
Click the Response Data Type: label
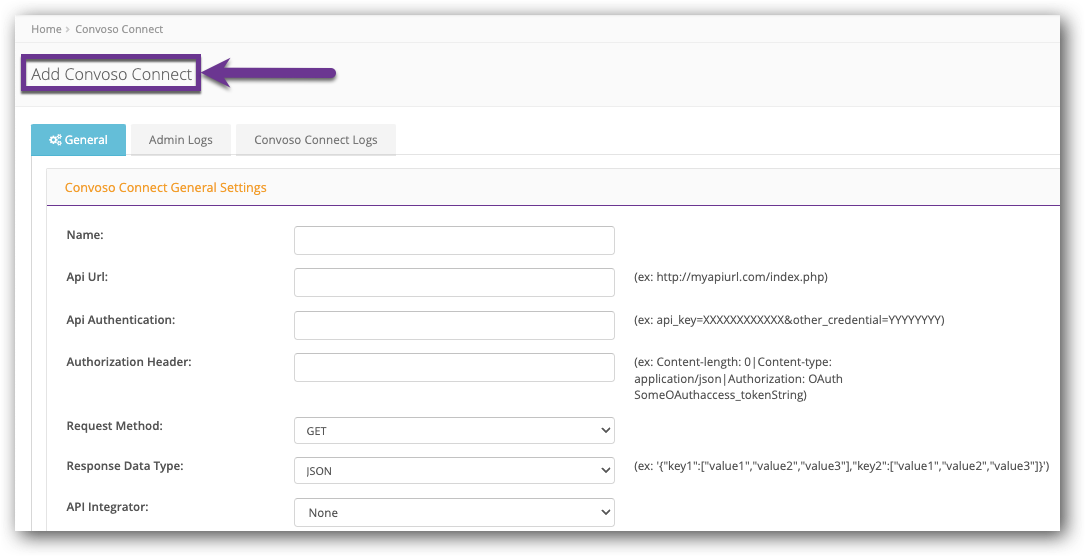pyautogui.click(x=125, y=466)
